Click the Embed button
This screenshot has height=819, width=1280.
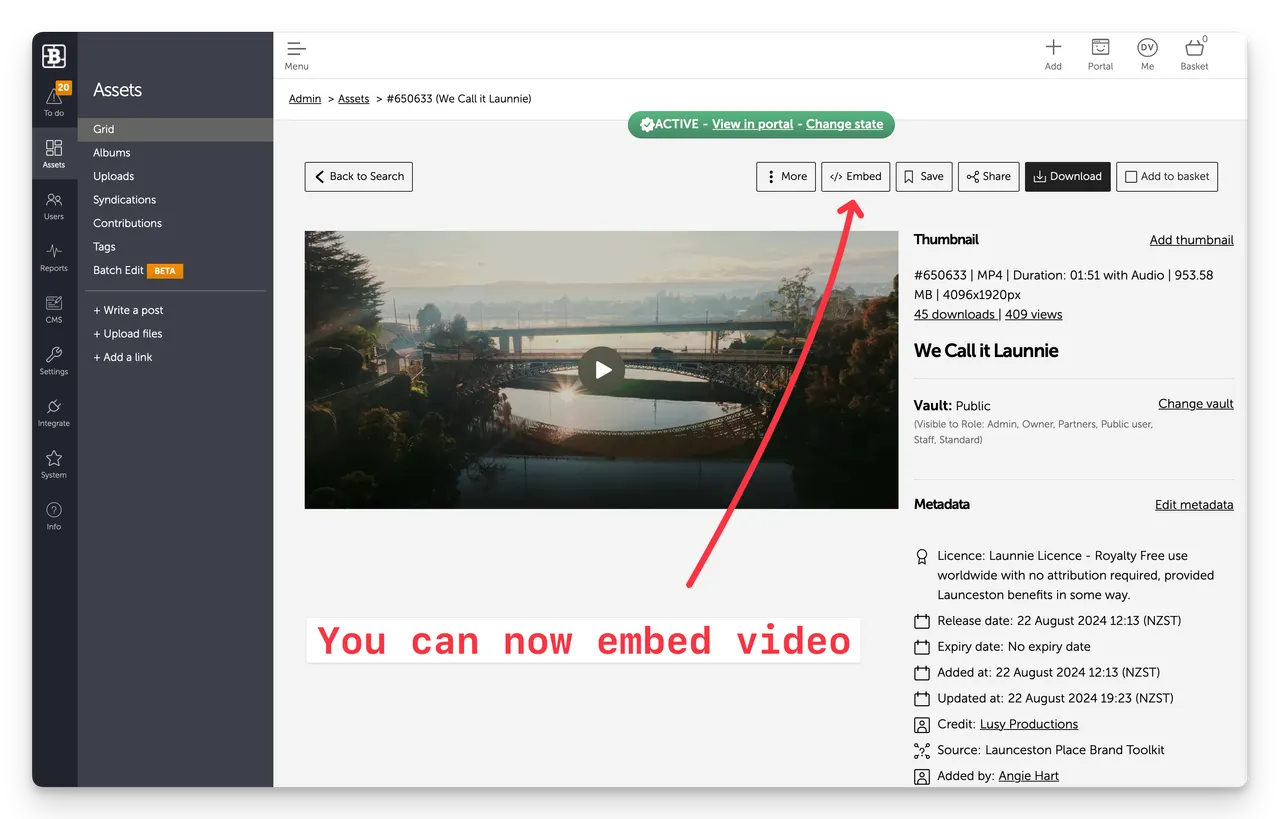[x=856, y=177]
